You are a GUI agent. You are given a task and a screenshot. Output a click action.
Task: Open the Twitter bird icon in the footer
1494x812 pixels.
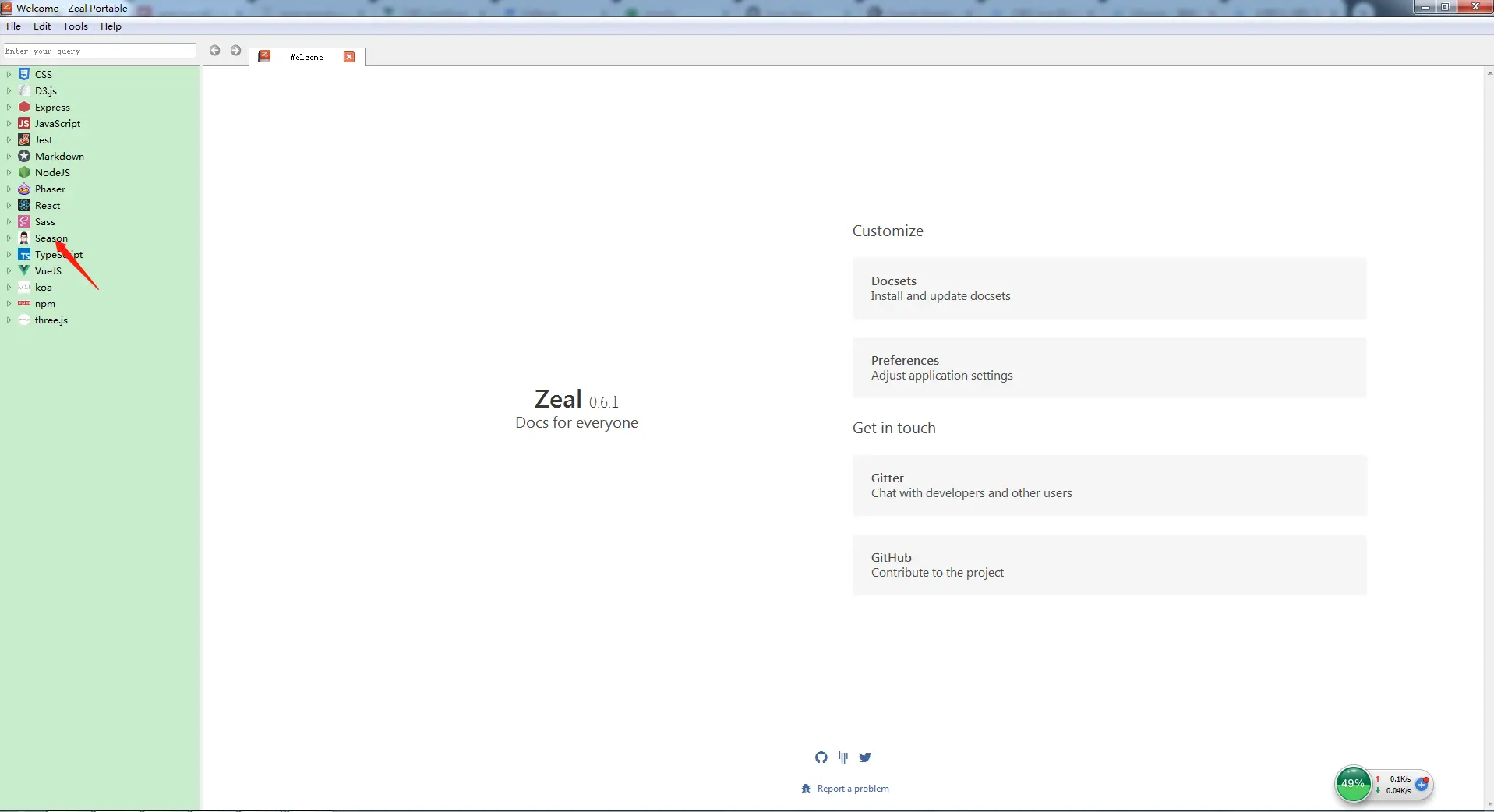pos(865,757)
